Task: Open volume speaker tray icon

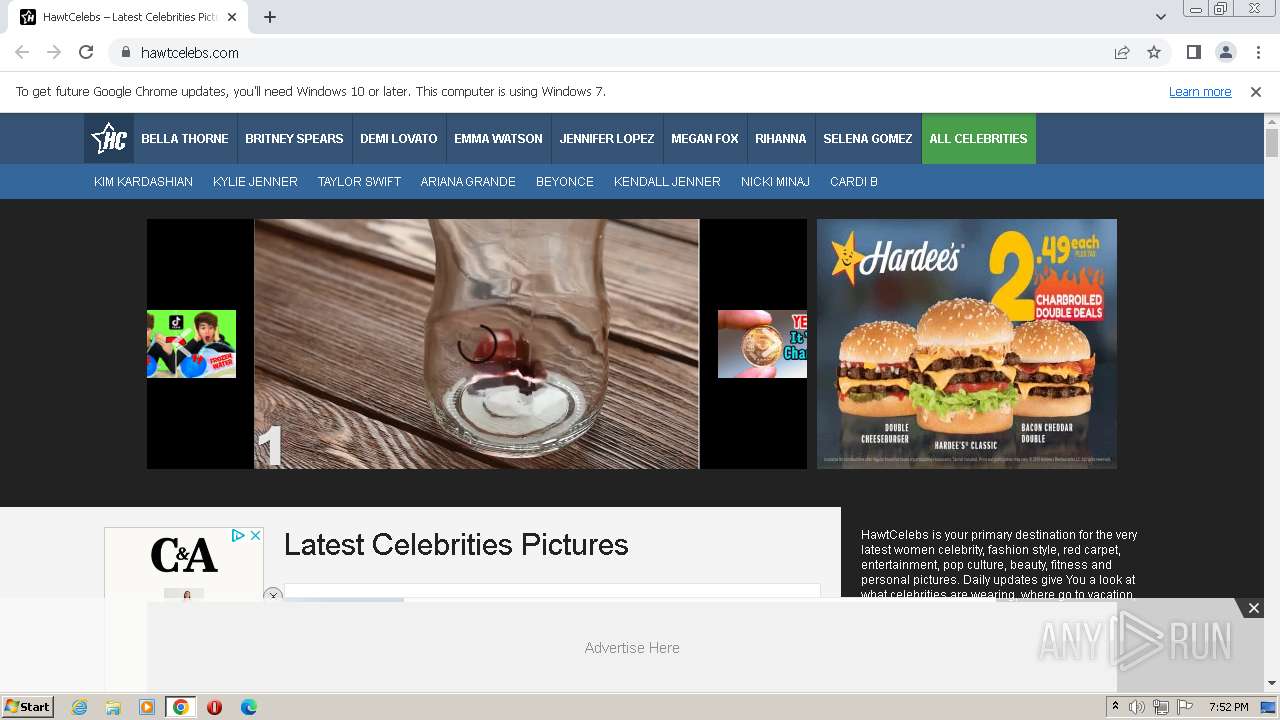Action: coord(1137,707)
